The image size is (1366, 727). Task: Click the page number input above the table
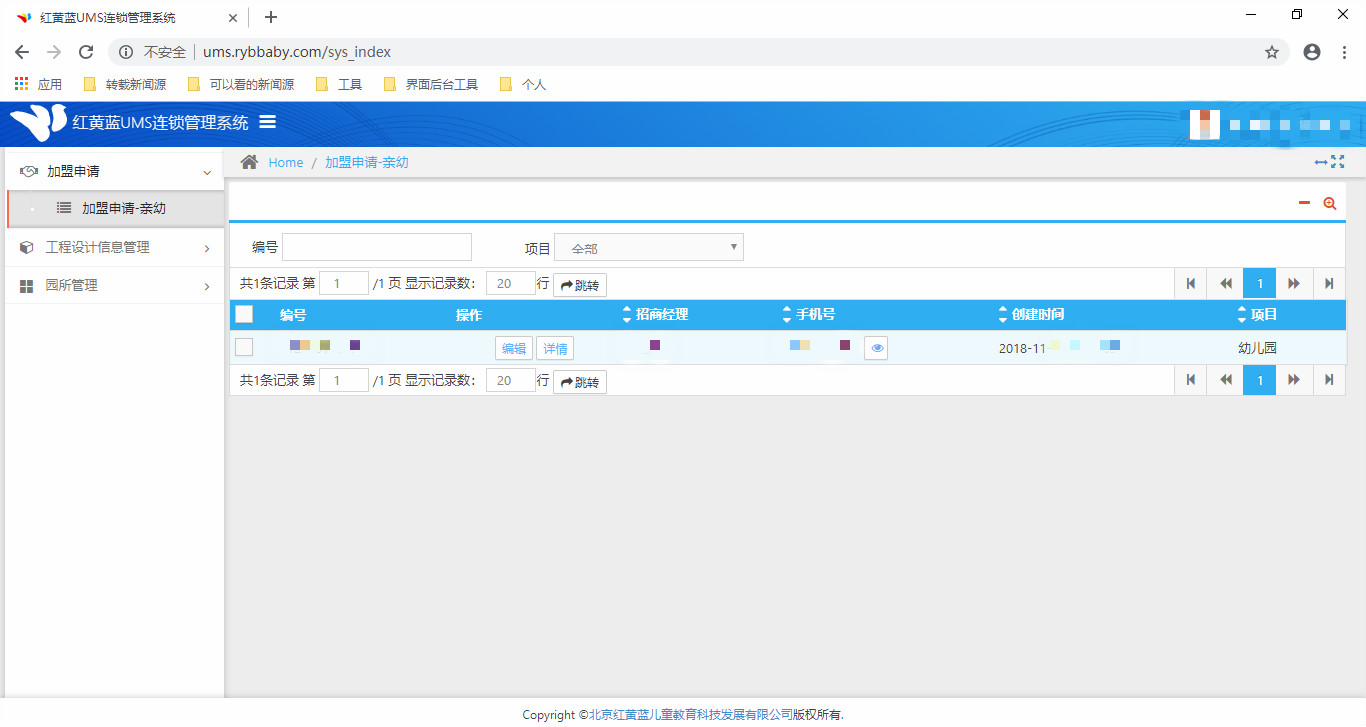click(x=344, y=284)
